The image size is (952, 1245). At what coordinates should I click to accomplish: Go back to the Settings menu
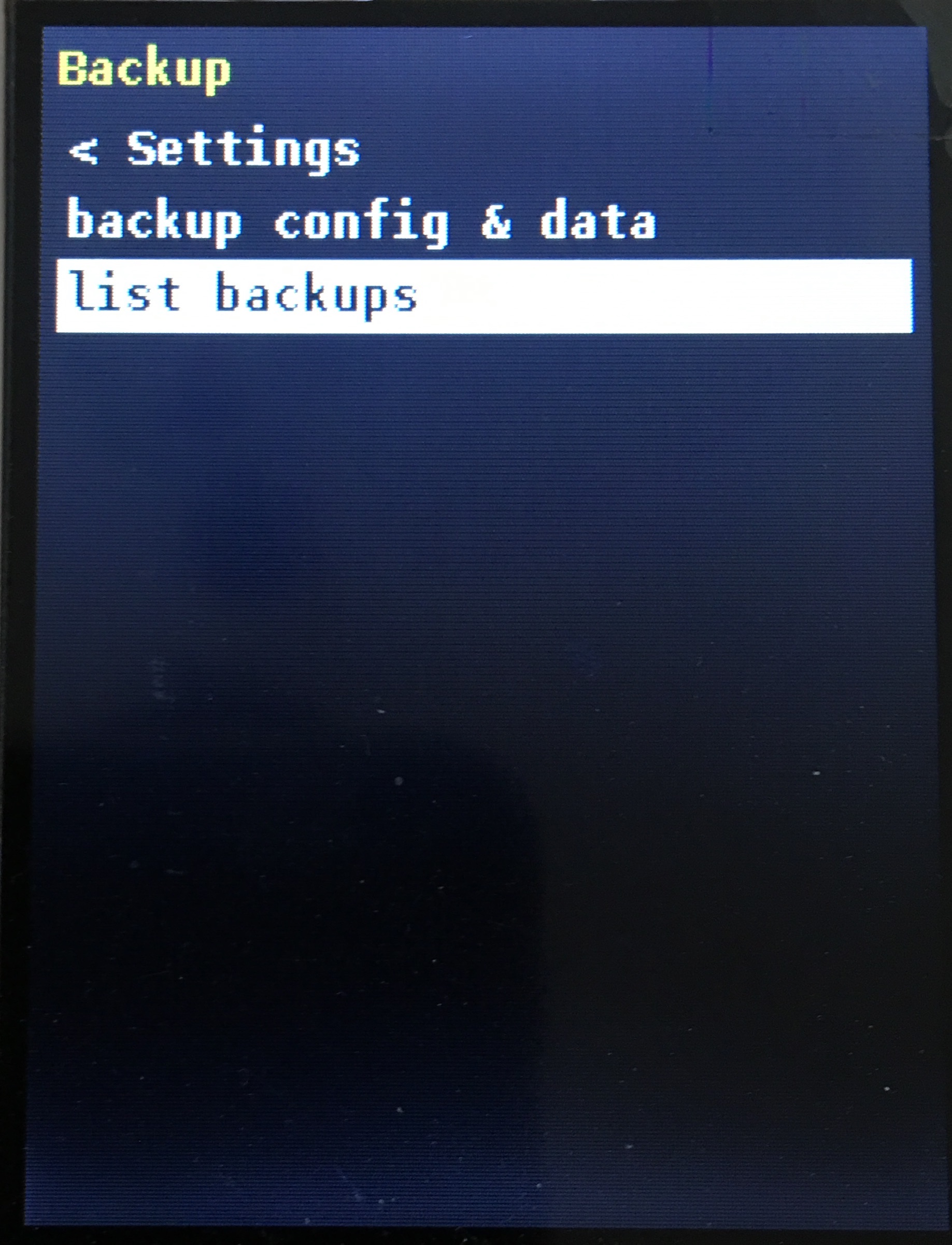point(214,150)
